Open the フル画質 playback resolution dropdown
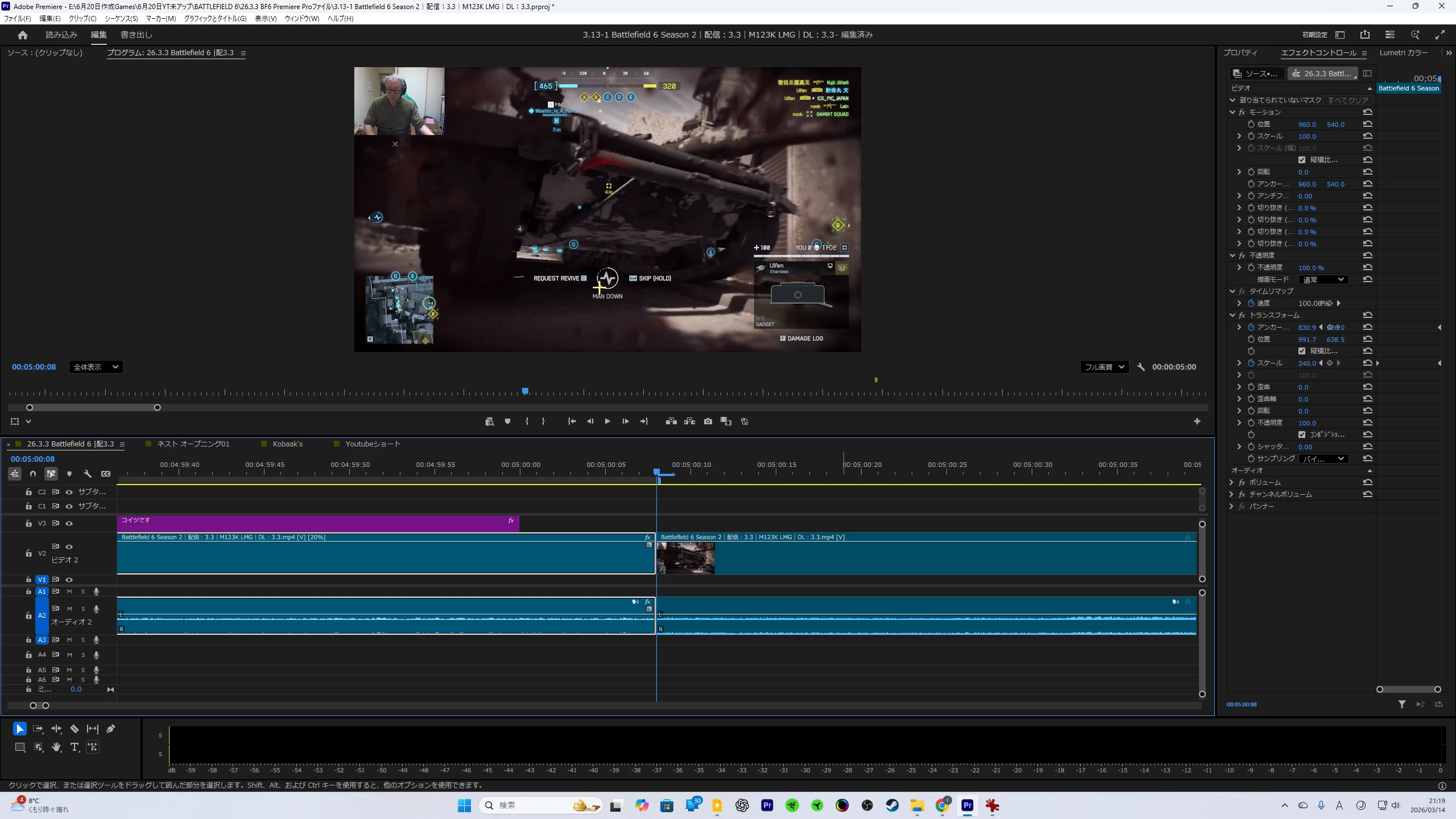1456x819 pixels. 1104,367
